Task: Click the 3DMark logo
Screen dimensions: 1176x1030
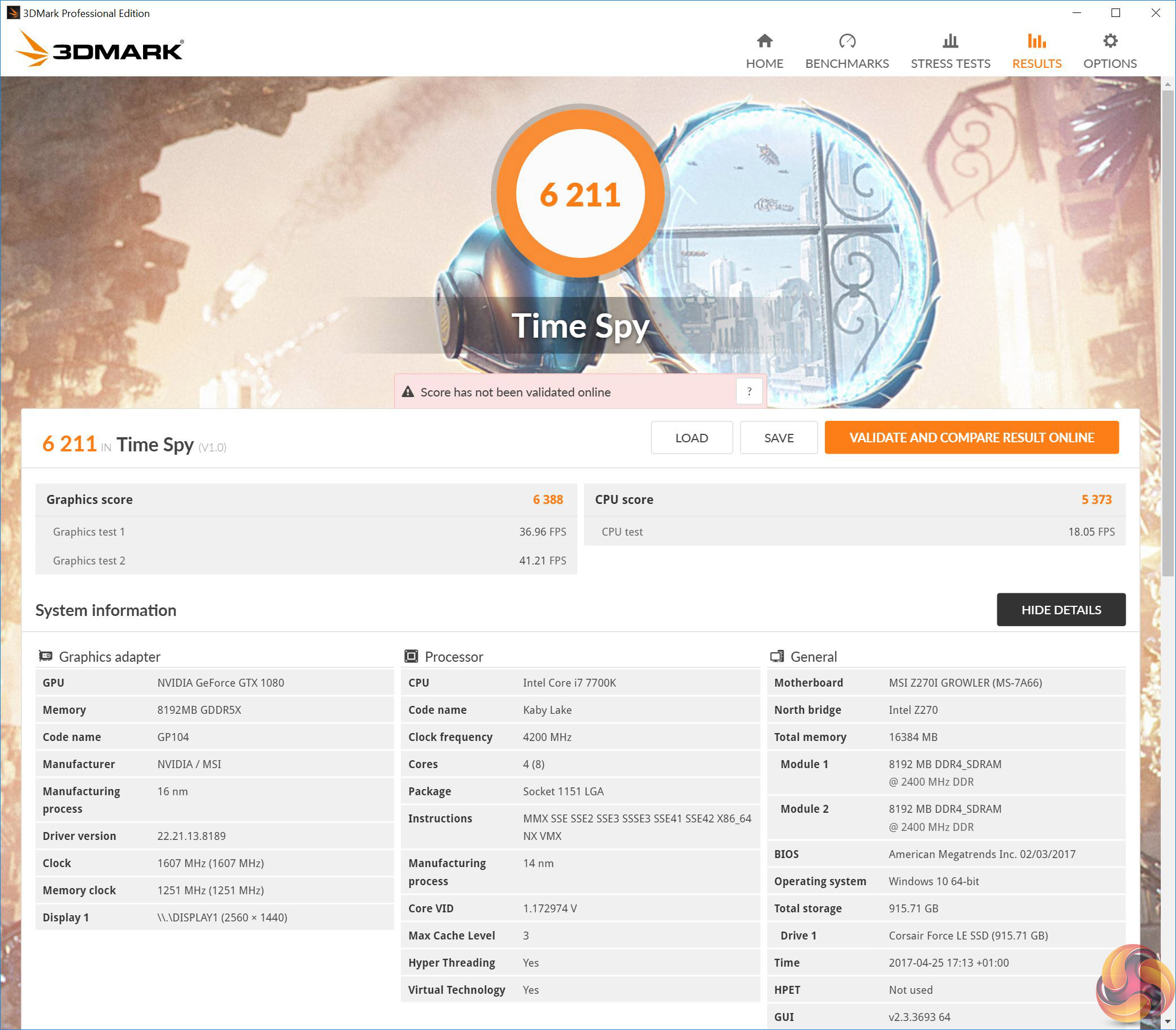Action: pos(100,49)
